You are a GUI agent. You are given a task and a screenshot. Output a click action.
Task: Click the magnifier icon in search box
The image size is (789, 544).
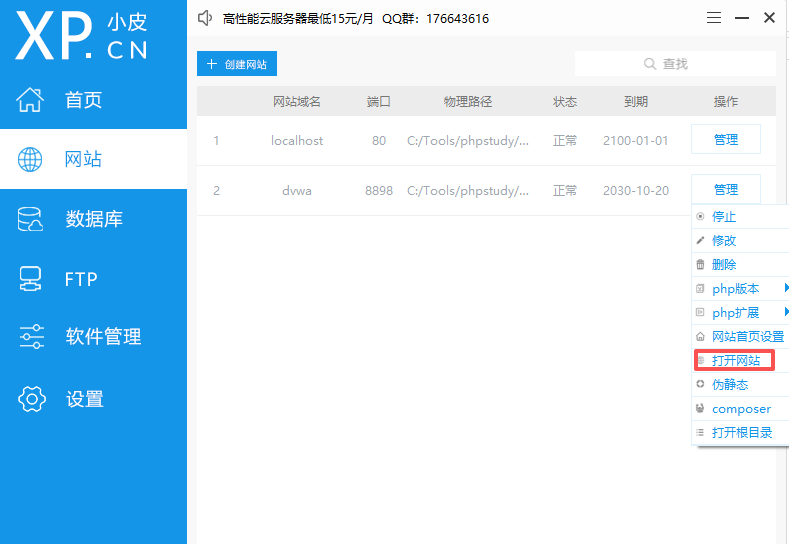tap(650, 64)
